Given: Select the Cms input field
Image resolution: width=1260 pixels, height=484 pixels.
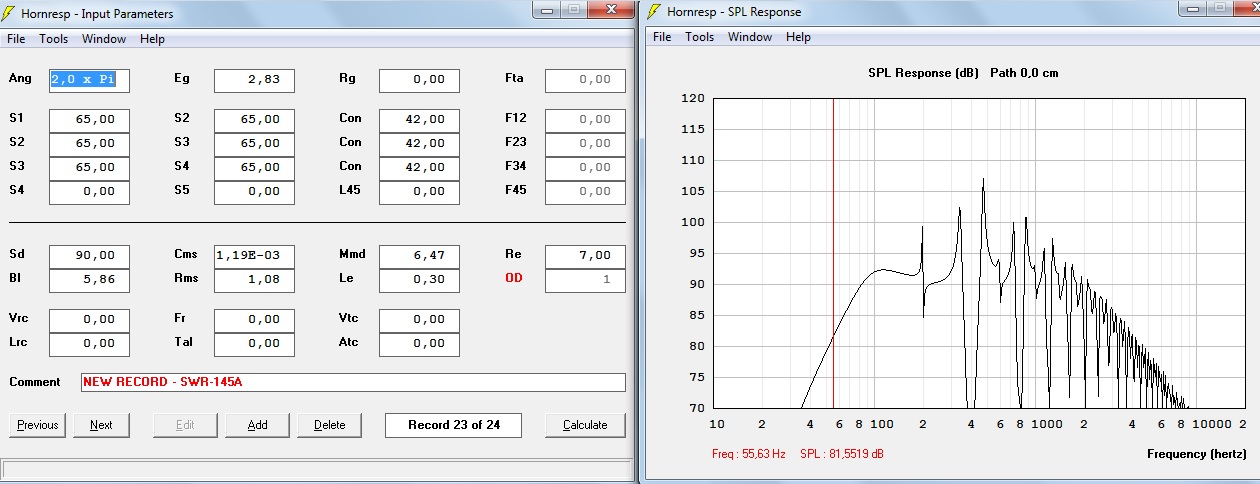Looking at the screenshot, I should point(254,256).
